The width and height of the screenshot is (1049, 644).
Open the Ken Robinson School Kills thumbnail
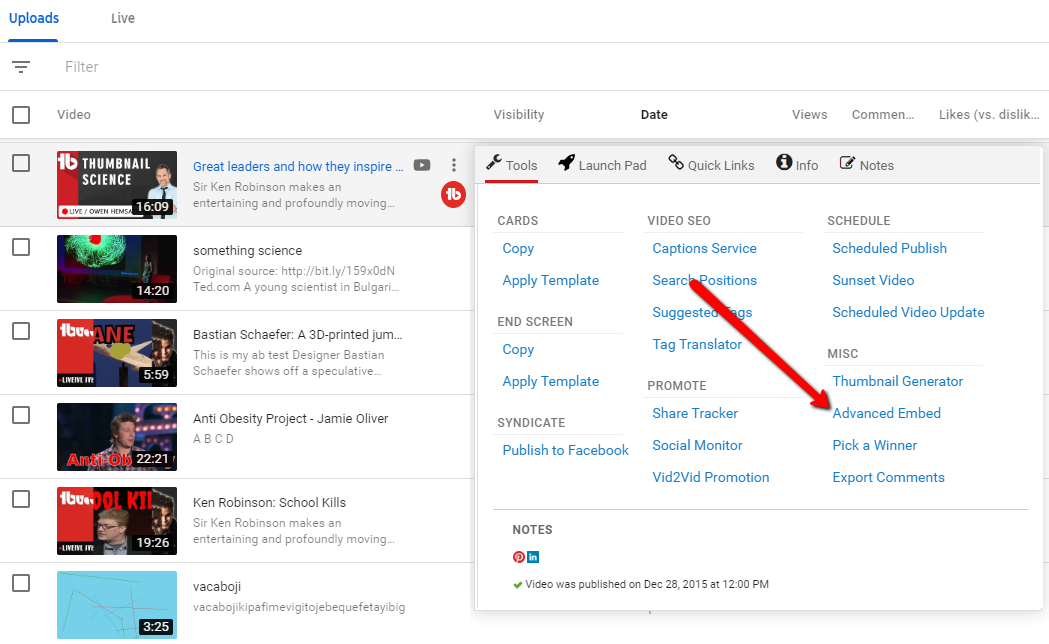click(x=117, y=521)
